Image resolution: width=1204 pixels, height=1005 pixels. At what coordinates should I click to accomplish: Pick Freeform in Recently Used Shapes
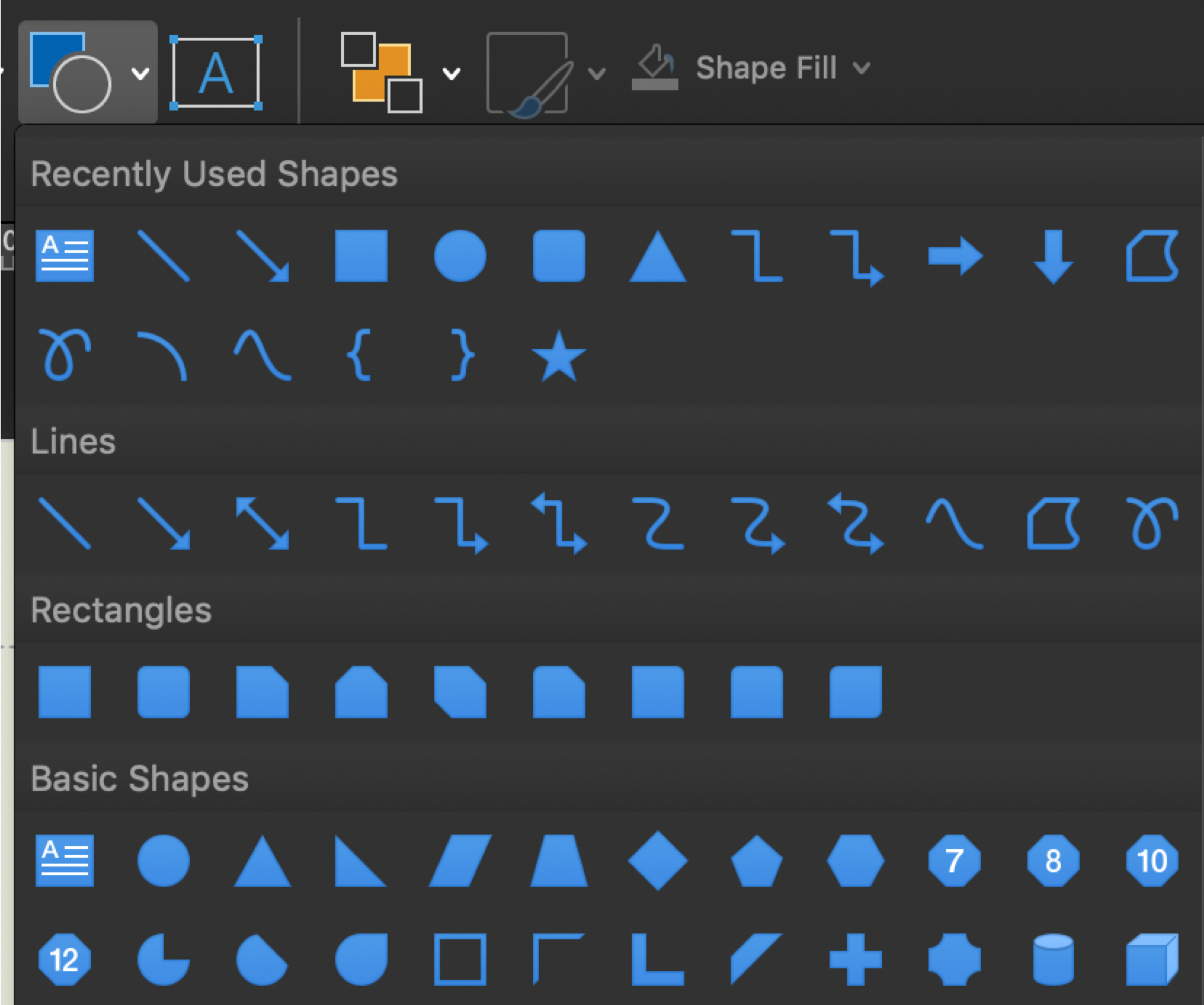click(1152, 257)
